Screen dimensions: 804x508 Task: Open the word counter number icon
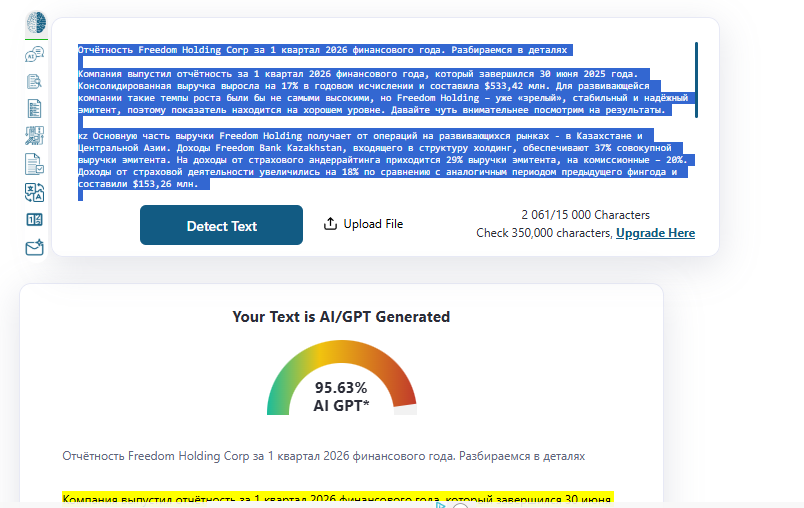click(x=34, y=220)
